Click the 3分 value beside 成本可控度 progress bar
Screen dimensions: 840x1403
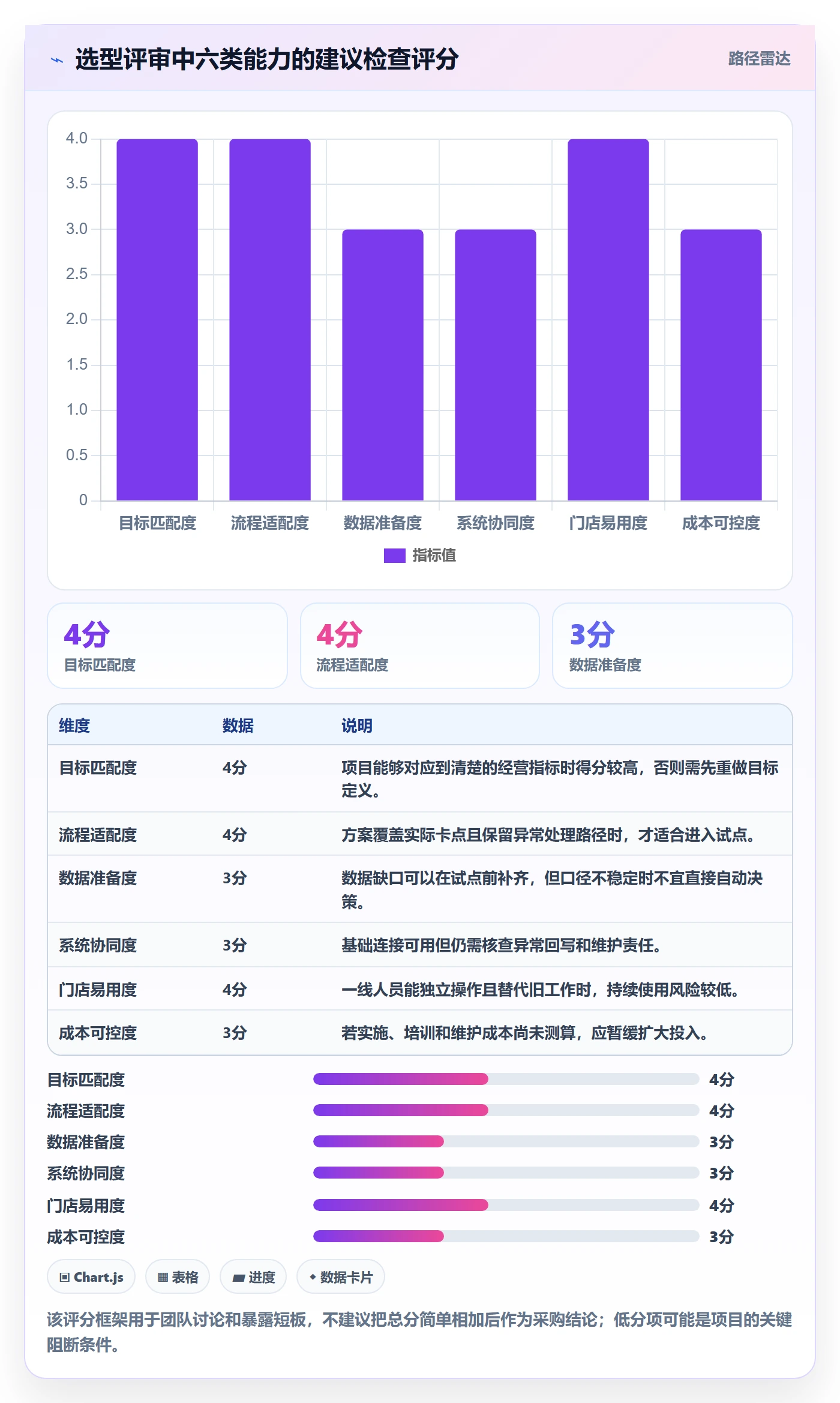pyautogui.click(x=722, y=1237)
